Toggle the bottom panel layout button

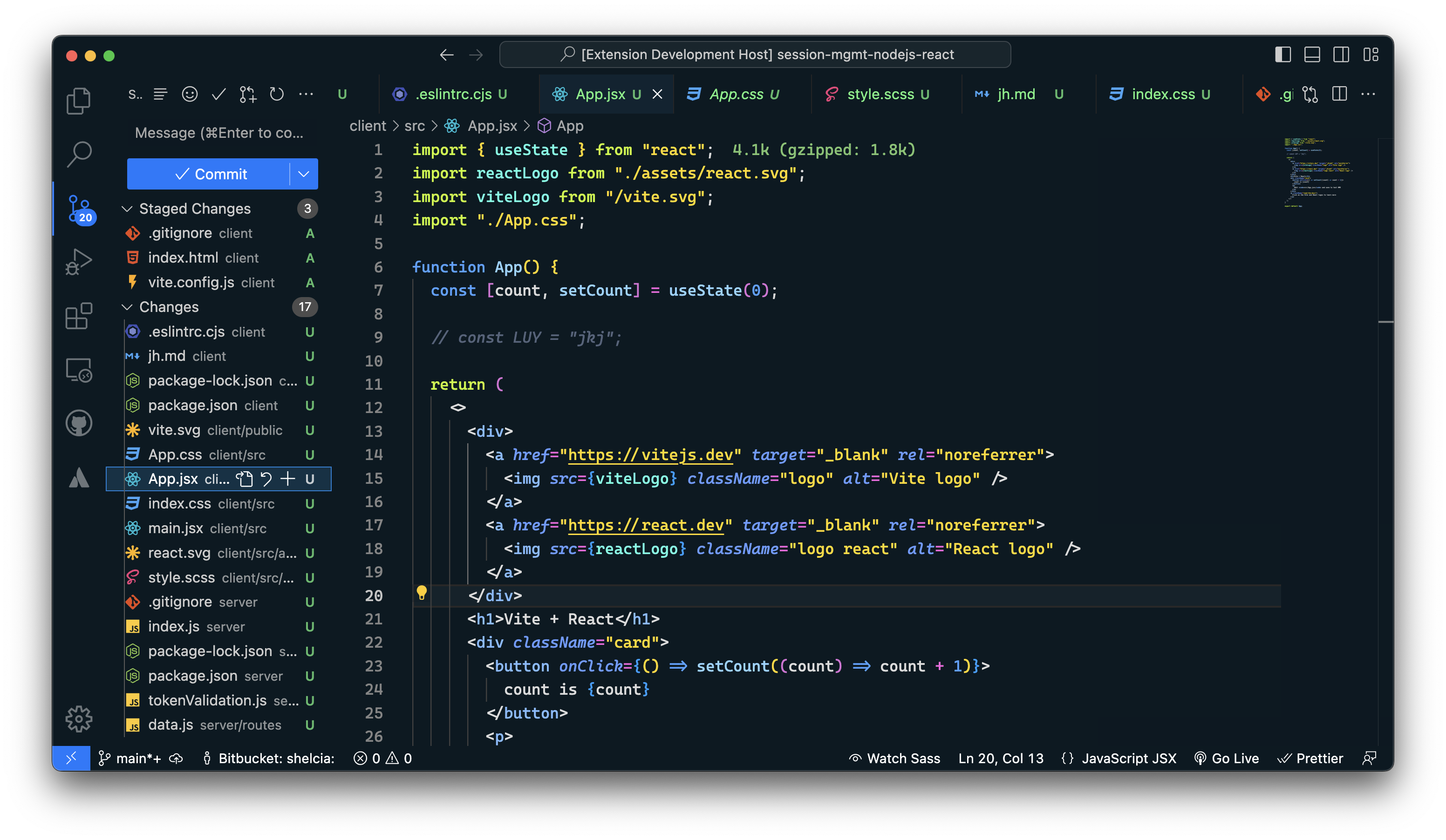tap(1312, 54)
